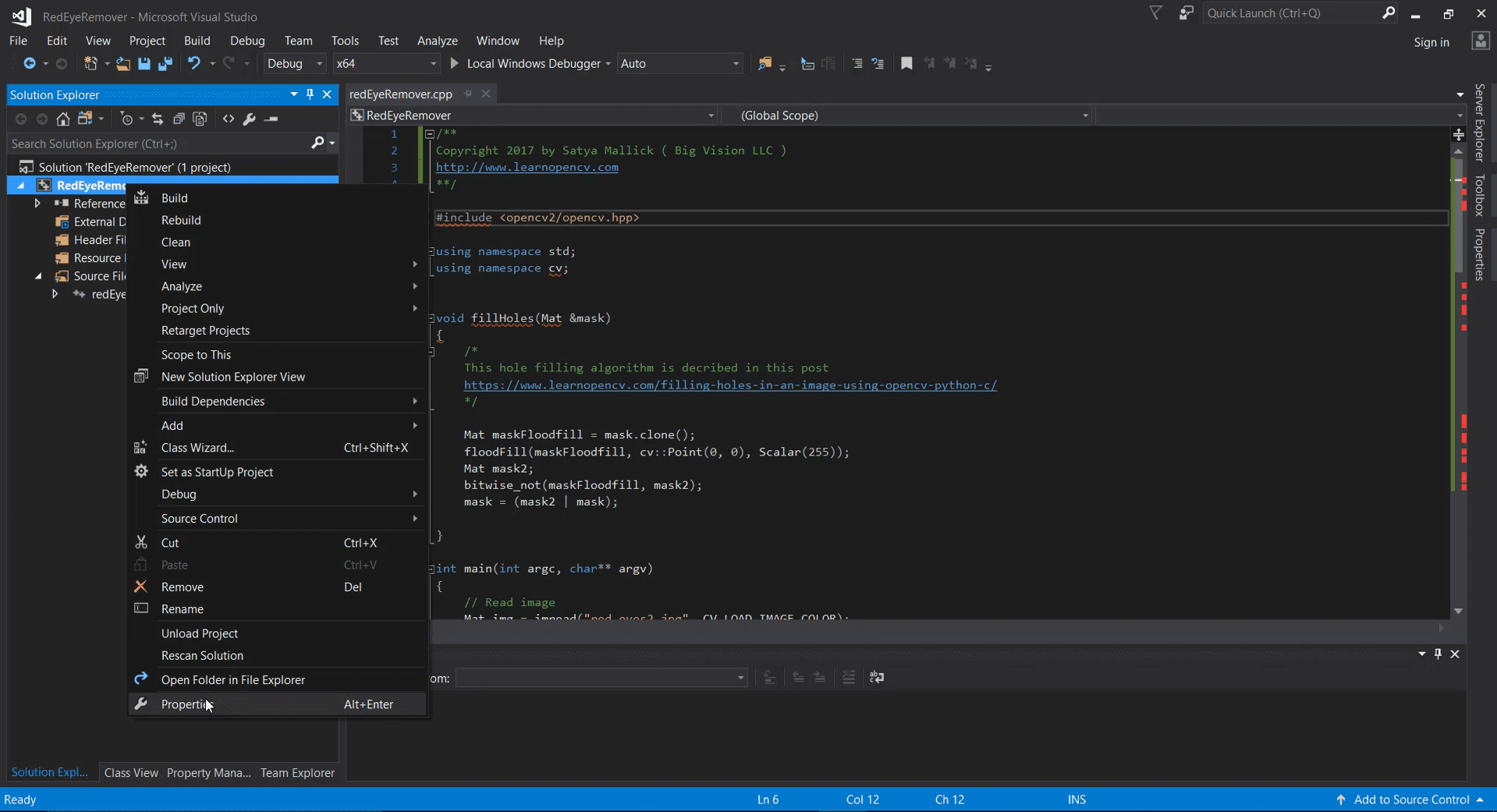Image resolution: width=1497 pixels, height=812 pixels.
Task: Click Sign in
Action: pyautogui.click(x=1431, y=42)
